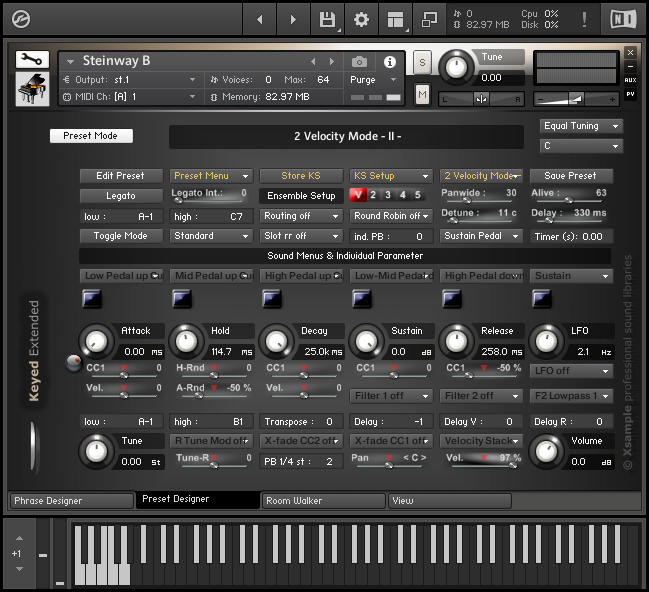Click octave up arrow beside keyboard
This screenshot has width=649, height=592.
(19, 538)
